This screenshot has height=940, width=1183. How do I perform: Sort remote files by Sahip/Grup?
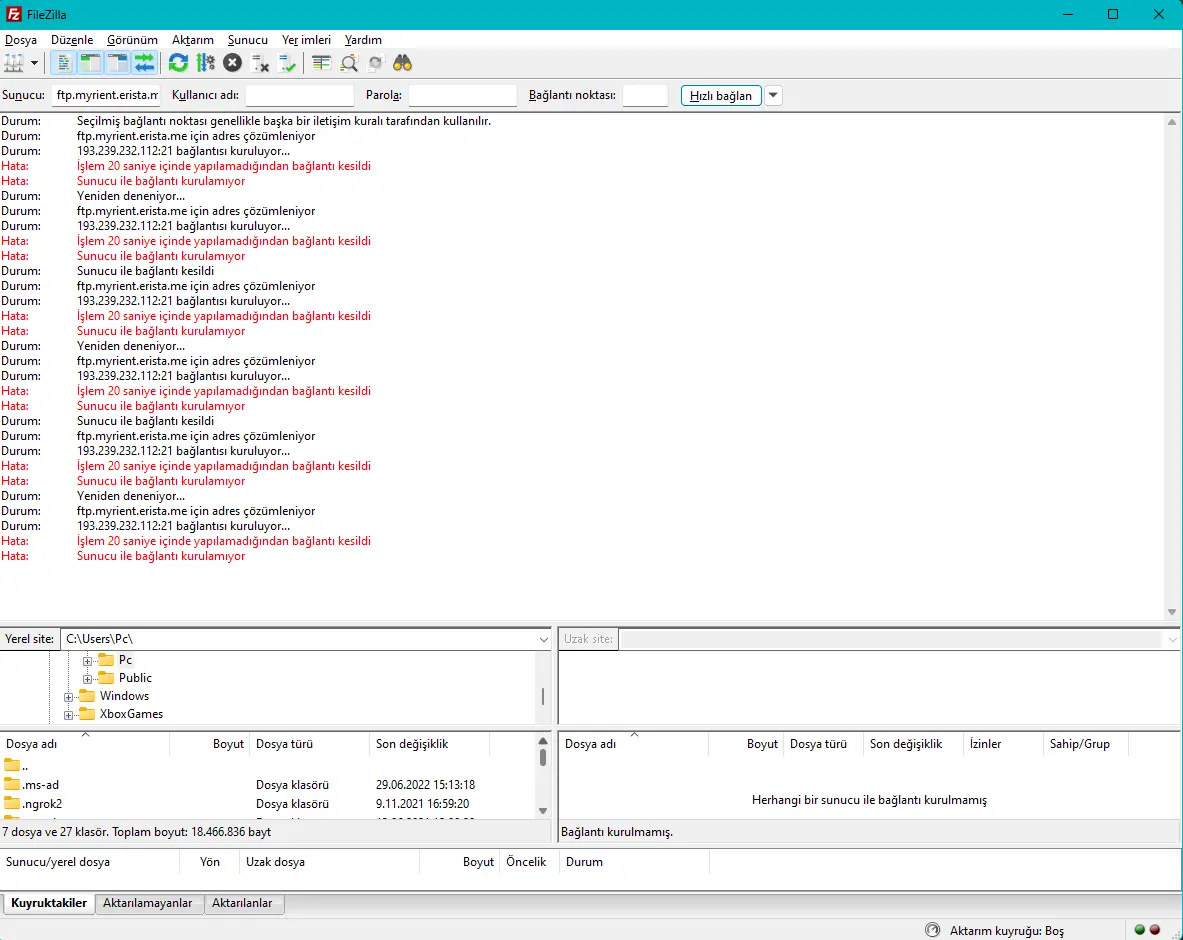point(1085,744)
